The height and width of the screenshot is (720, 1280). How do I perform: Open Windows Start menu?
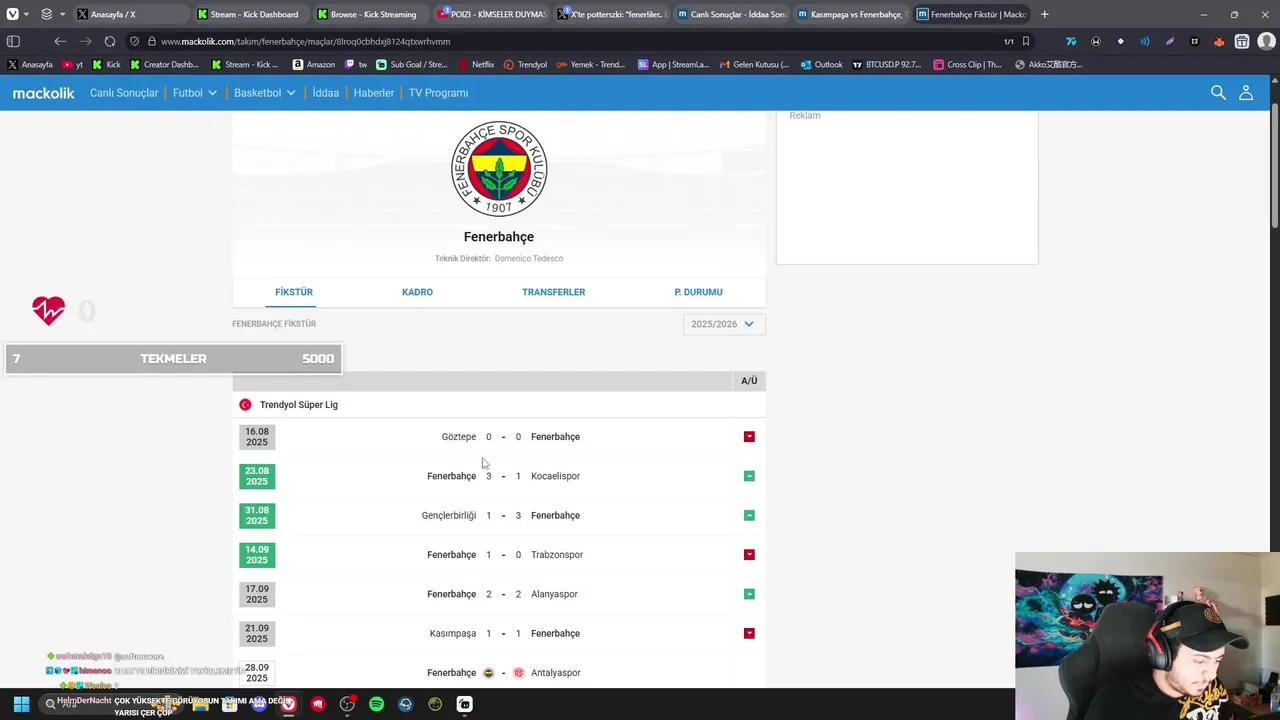click(21, 704)
